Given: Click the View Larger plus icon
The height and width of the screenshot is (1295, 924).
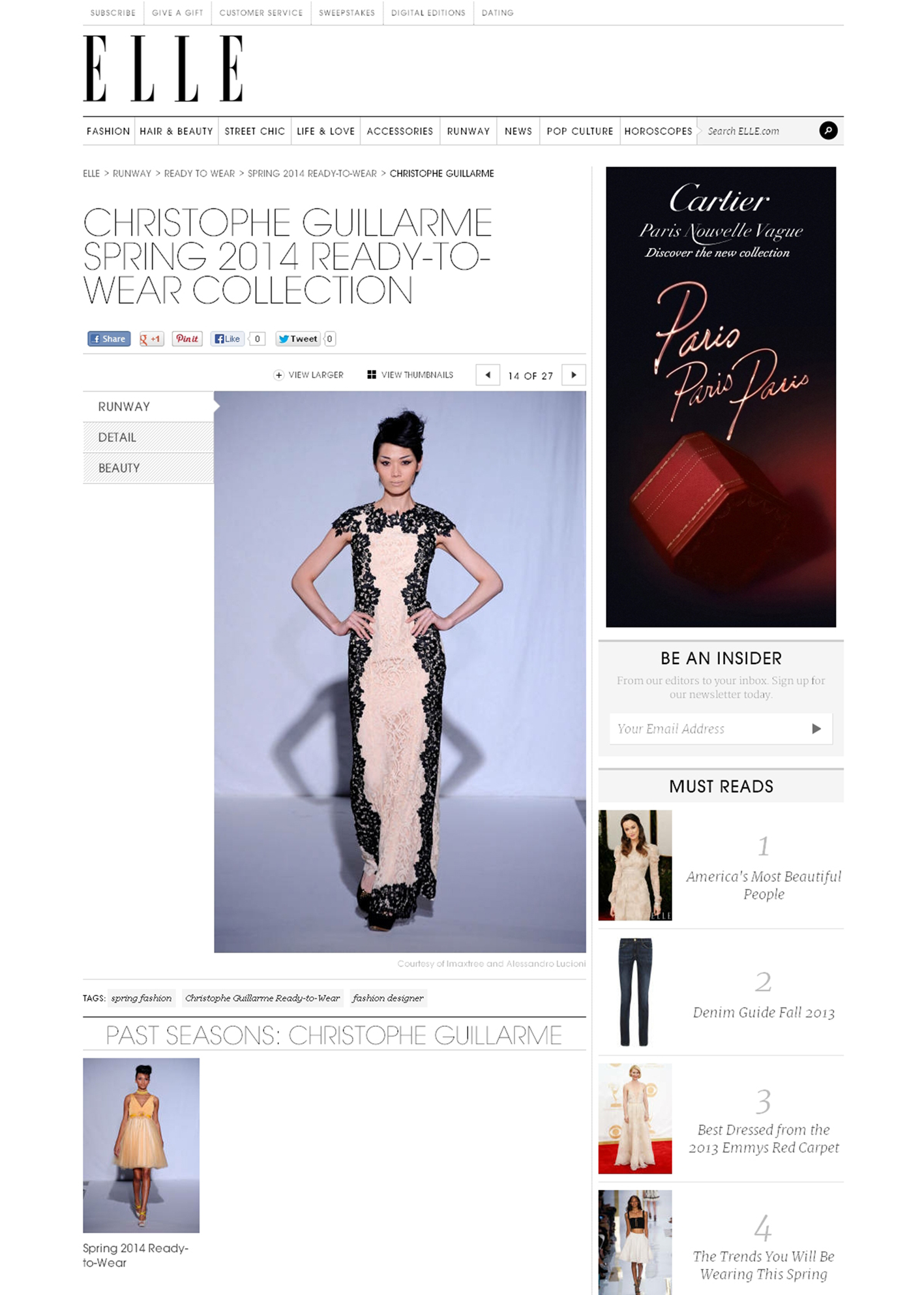Looking at the screenshot, I should 279,375.
